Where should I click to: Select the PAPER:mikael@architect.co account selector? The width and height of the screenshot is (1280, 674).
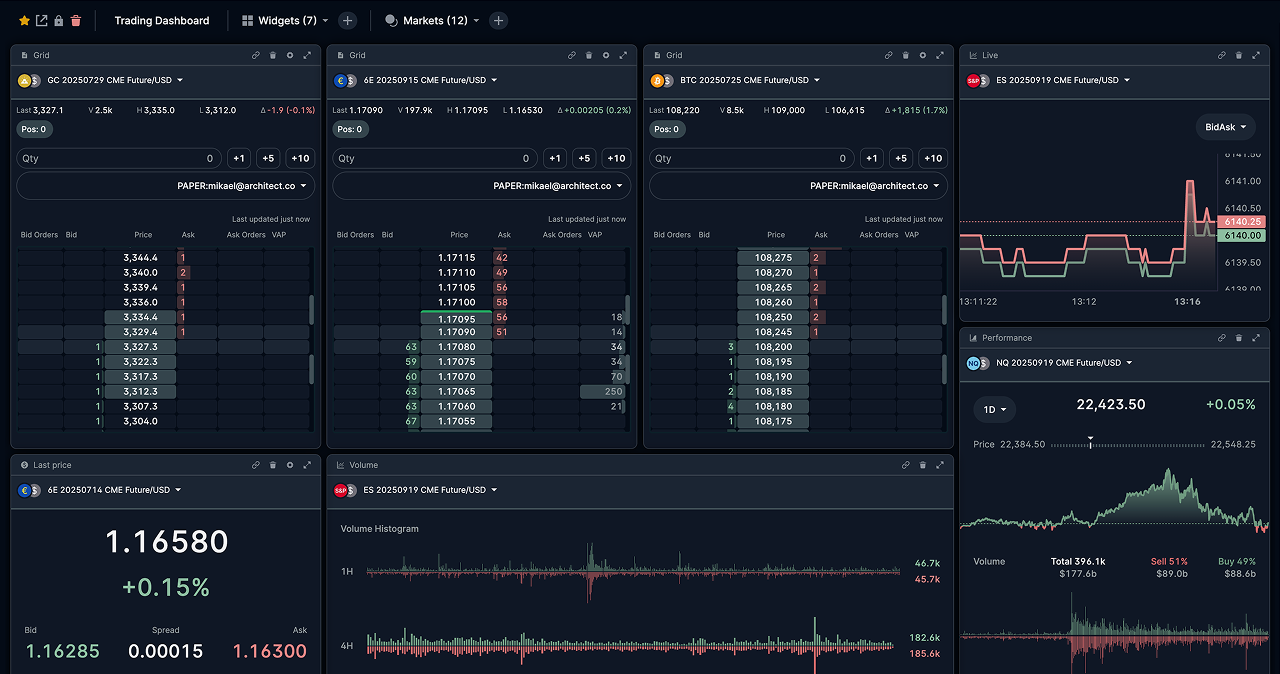coord(165,186)
